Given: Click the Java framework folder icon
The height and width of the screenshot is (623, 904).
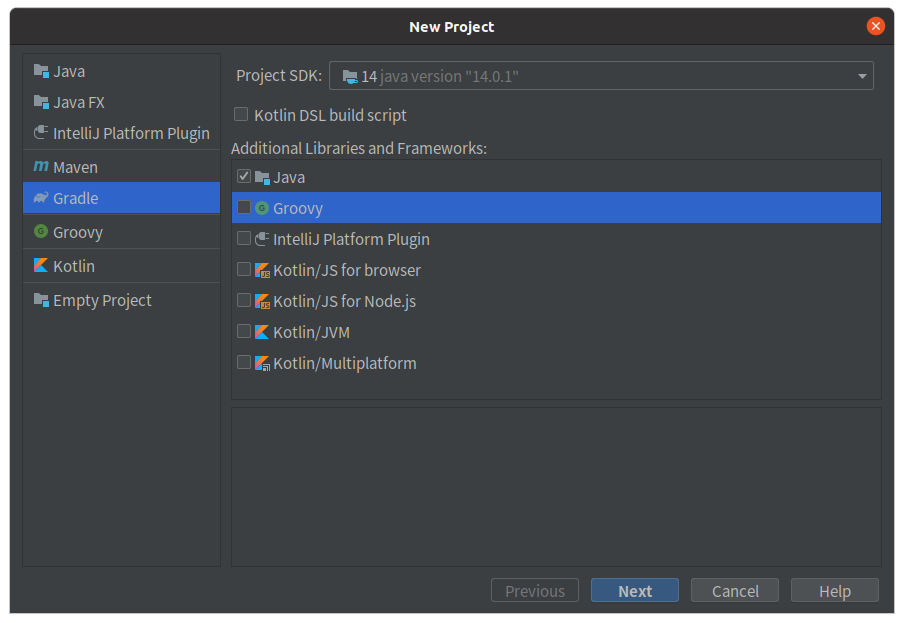Looking at the screenshot, I should [x=262, y=178].
